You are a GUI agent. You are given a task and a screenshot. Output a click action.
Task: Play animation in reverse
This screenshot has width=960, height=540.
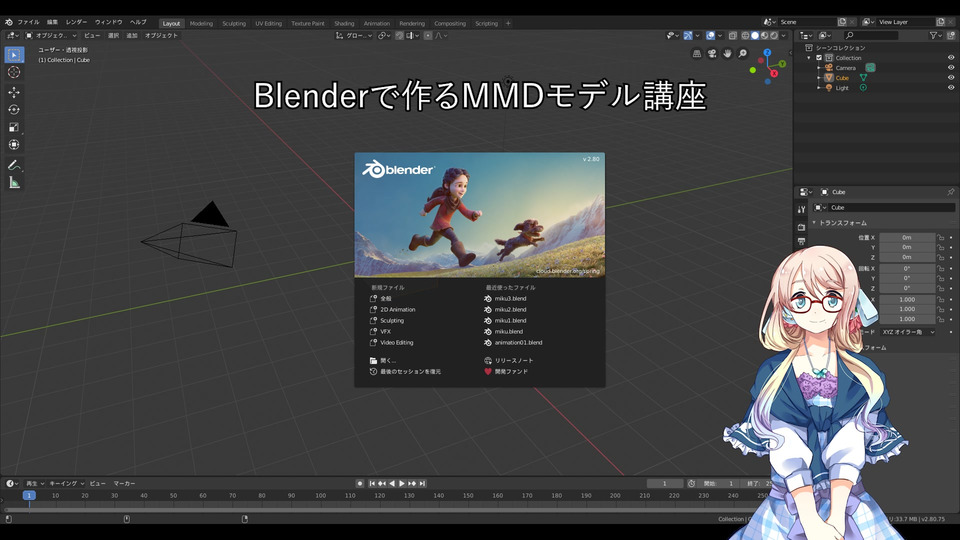tap(392, 484)
